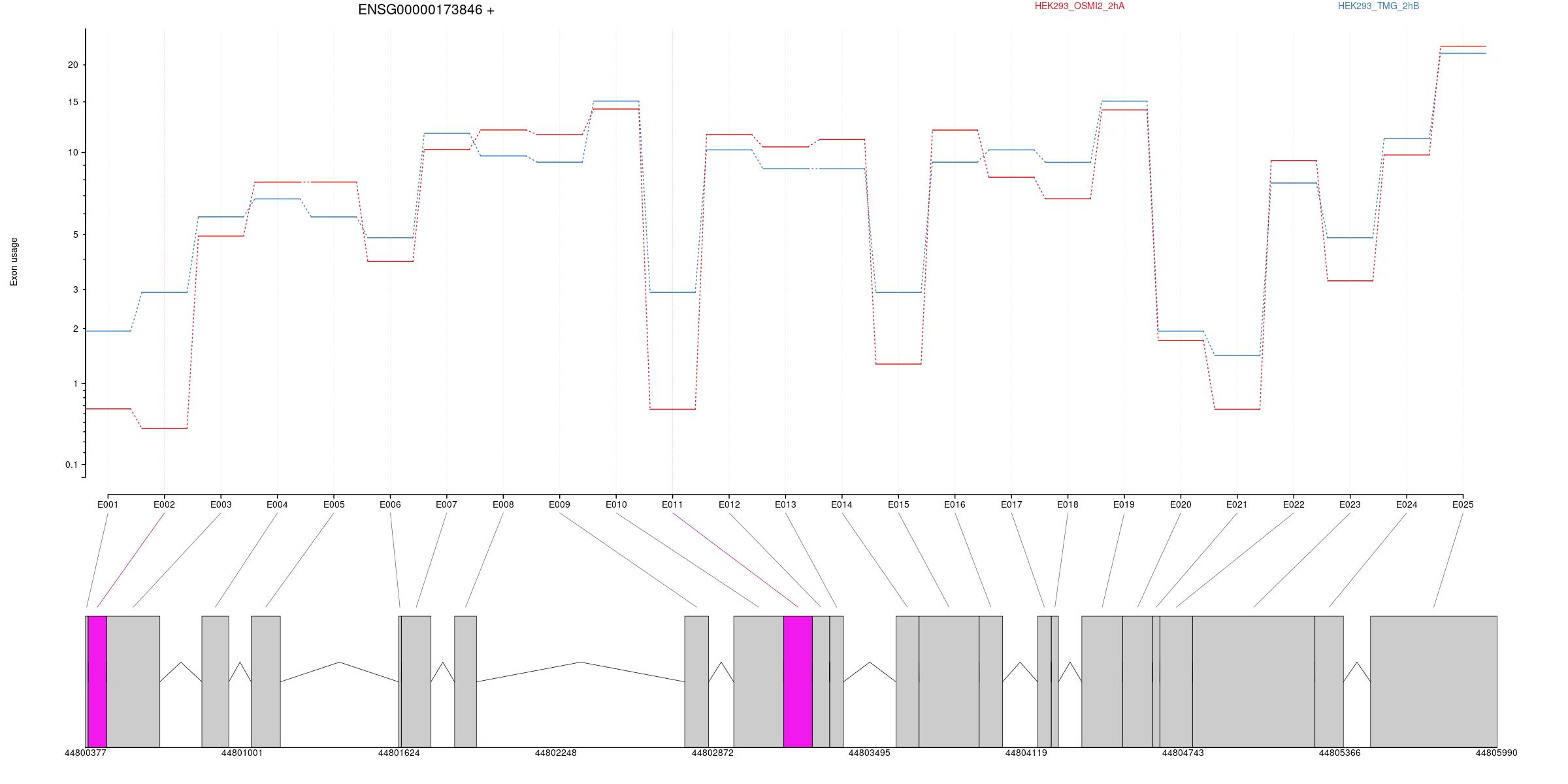Click exon label E016
This screenshot has height=784, width=1568.
[x=955, y=504]
